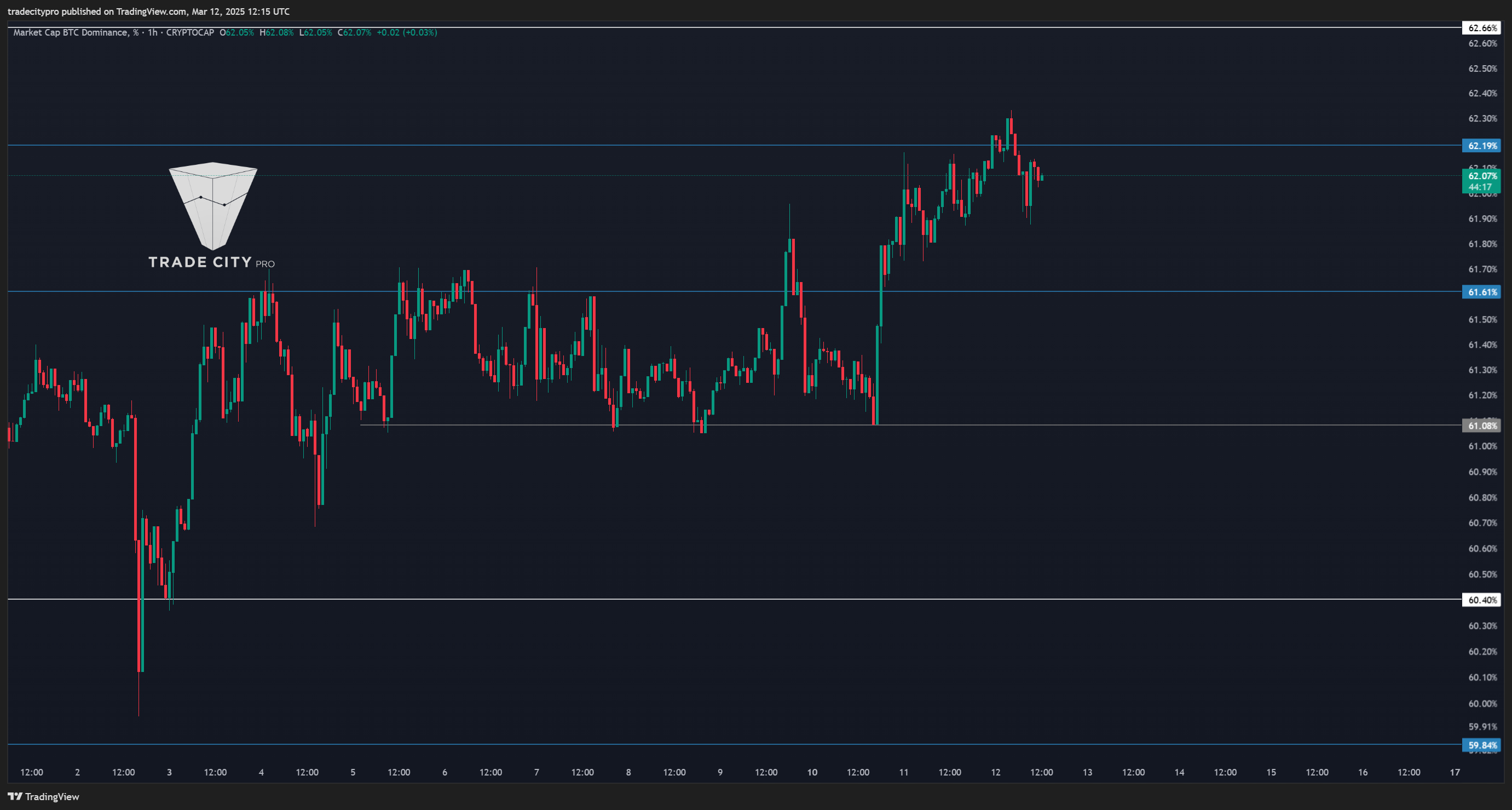Click the 61.50% price axis tick
1512x810 pixels.
pyautogui.click(x=1482, y=320)
